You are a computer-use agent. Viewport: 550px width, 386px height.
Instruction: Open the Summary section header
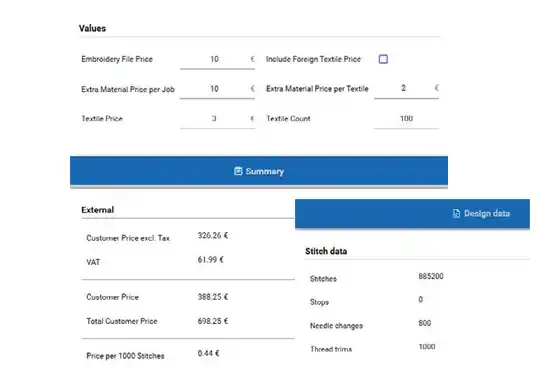tap(259, 171)
